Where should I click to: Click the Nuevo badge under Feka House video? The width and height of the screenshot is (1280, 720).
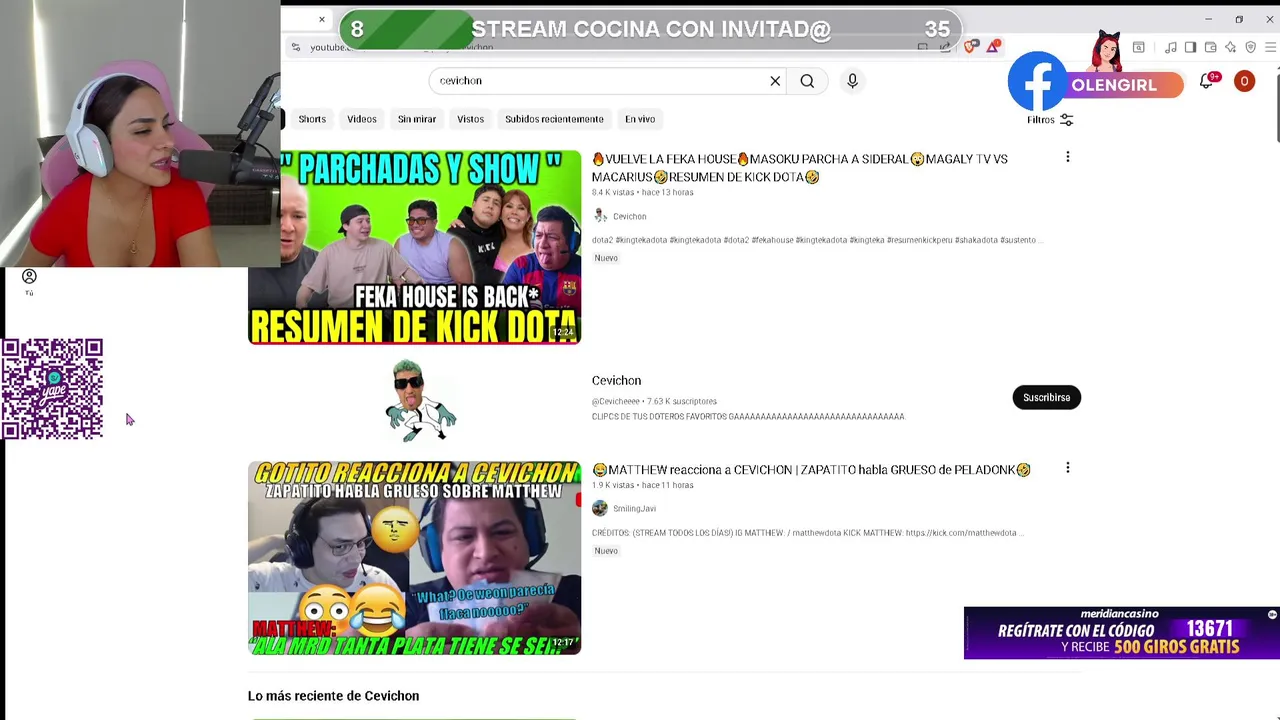pos(606,258)
